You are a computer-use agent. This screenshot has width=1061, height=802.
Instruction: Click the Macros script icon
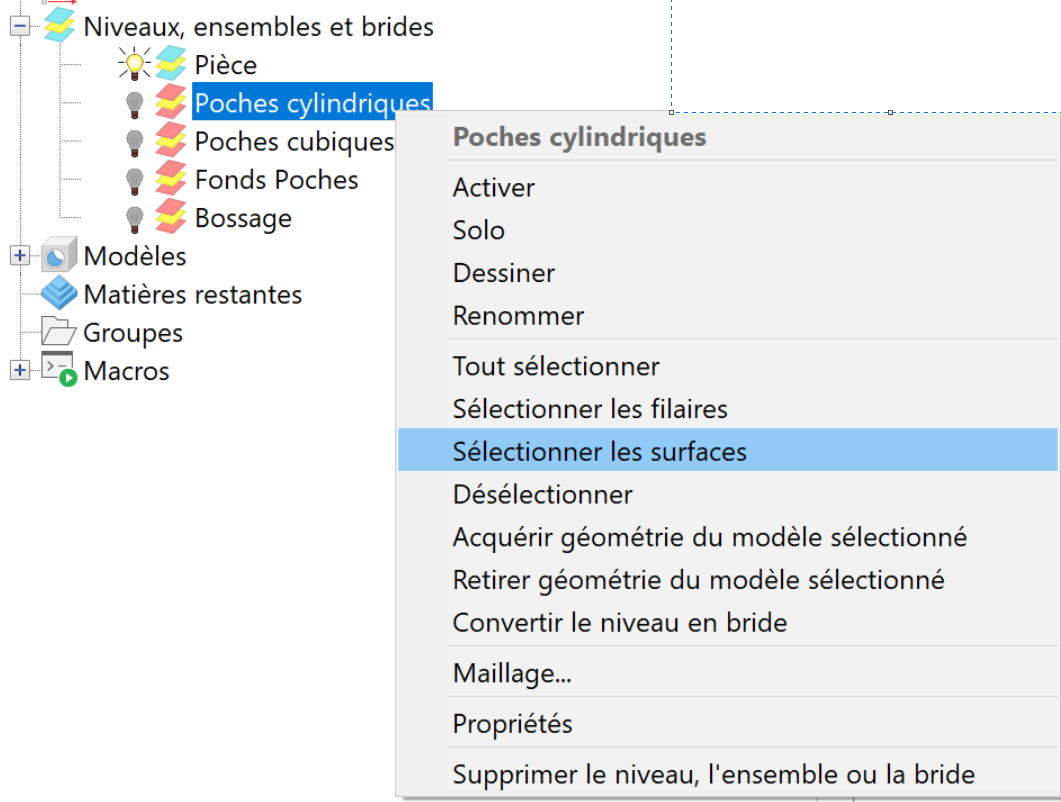coord(59,370)
